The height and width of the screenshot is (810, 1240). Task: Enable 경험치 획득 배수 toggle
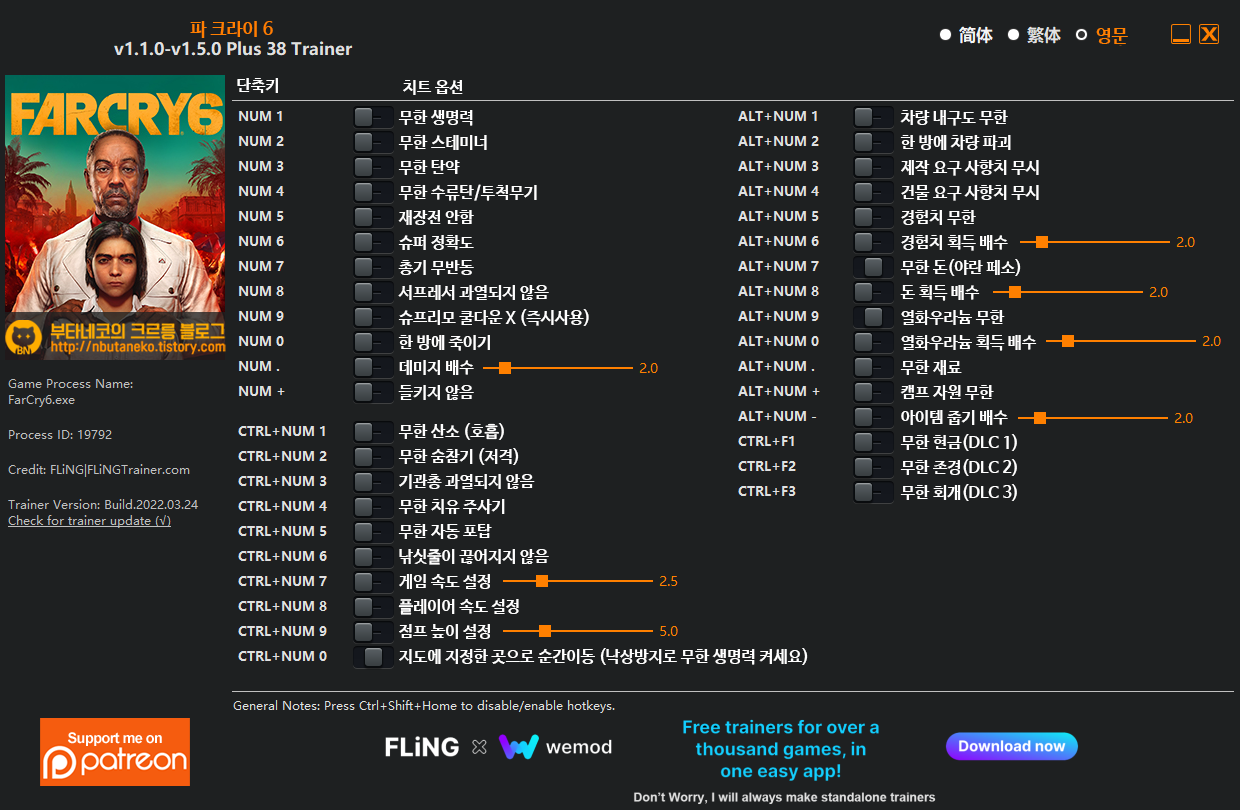tap(874, 242)
